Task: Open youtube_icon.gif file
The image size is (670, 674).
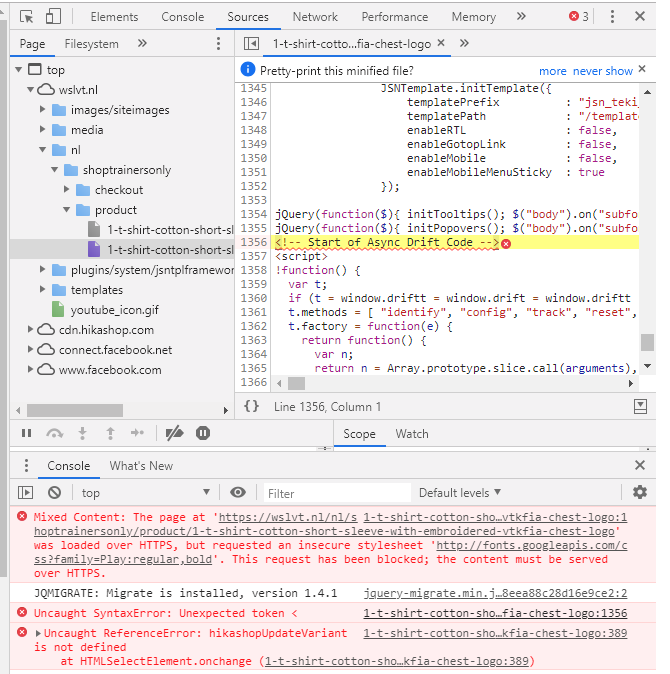Action: tap(114, 310)
